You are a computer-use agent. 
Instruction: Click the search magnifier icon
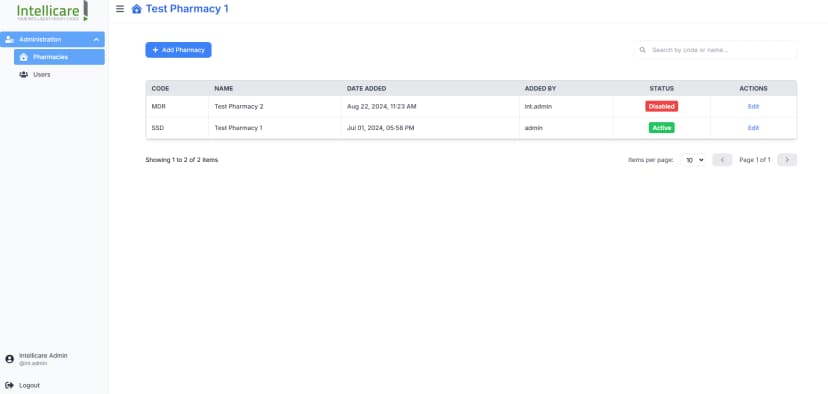[x=643, y=50]
